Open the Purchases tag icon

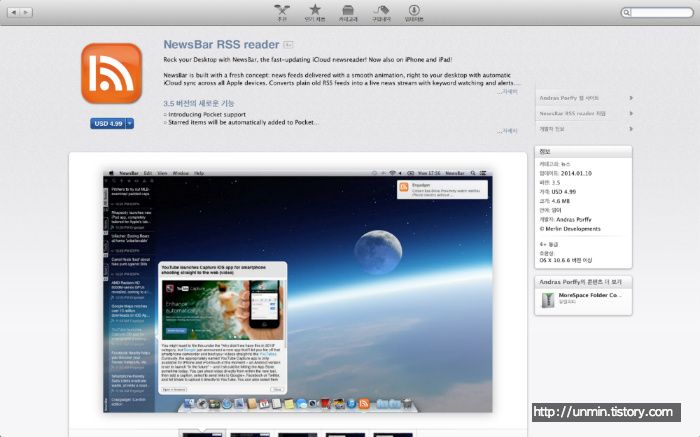pos(381,13)
